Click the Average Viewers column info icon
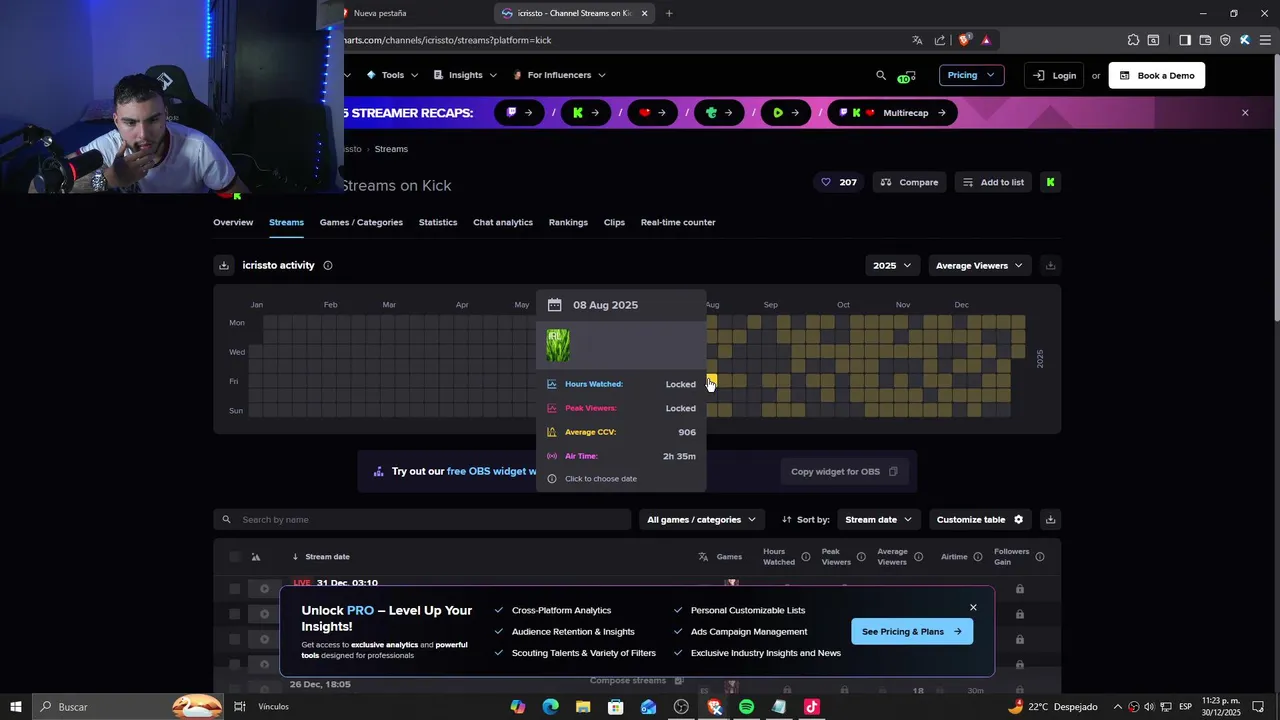Image resolution: width=1280 pixels, height=720 pixels. (x=918, y=557)
